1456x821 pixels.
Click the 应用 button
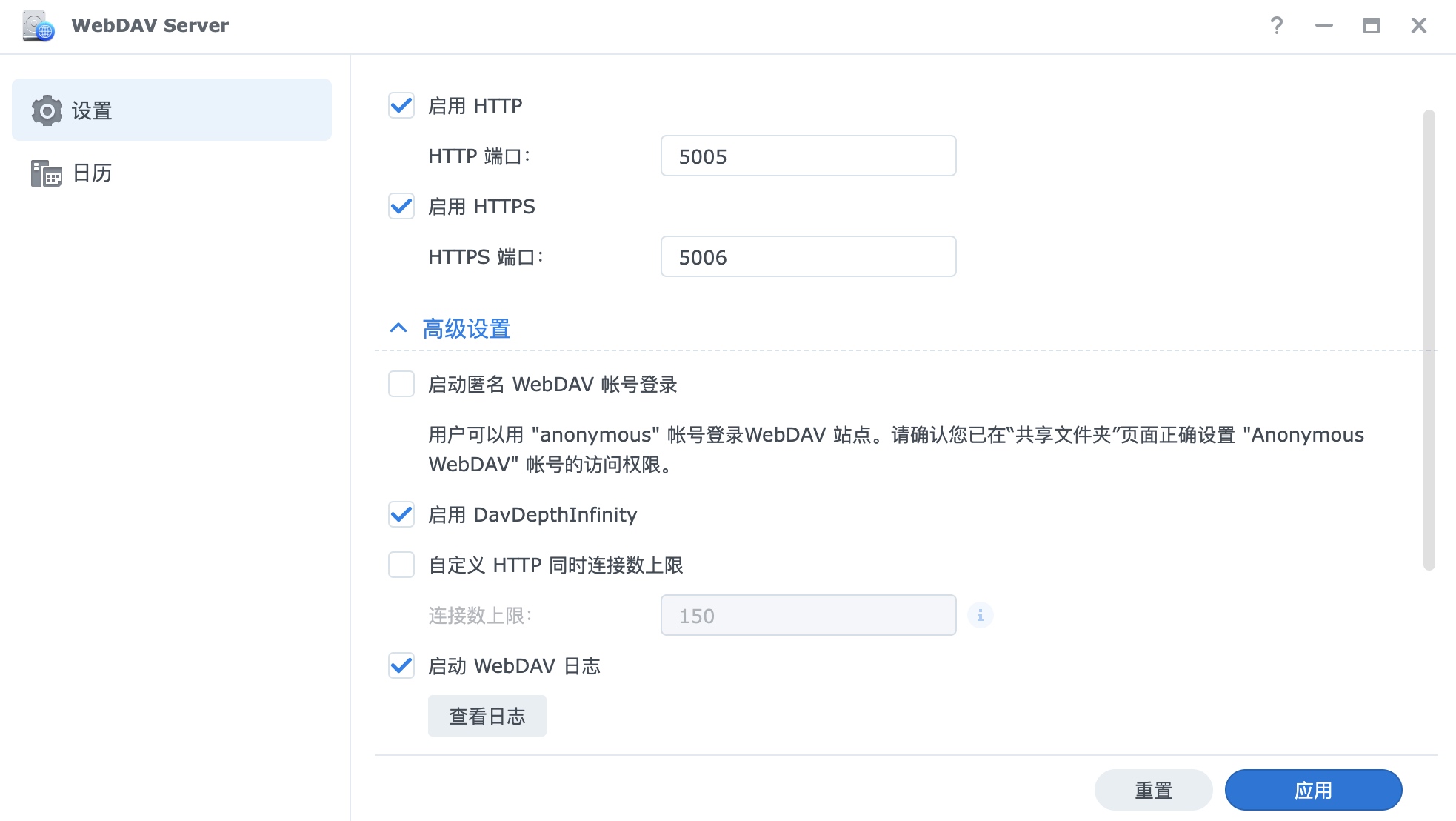pyautogui.click(x=1314, y=790)
